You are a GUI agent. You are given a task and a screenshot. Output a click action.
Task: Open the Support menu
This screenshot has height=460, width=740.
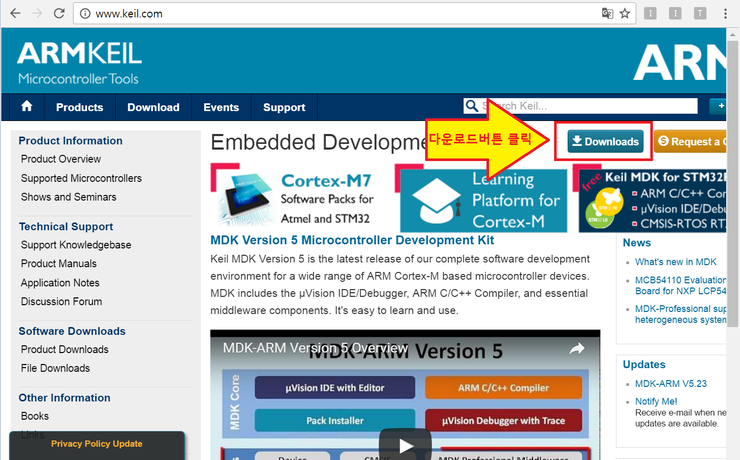(x=284, y=107)
